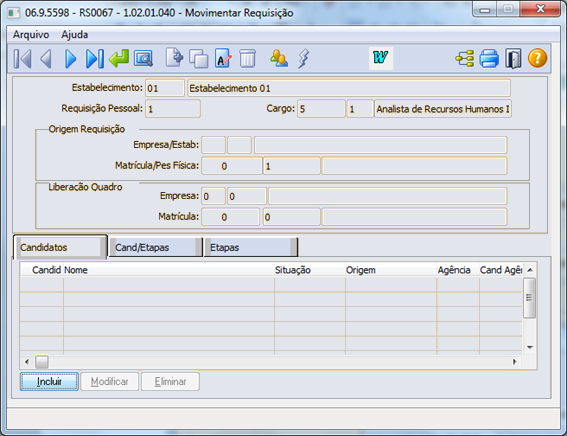Go to previous record arrow
The width and height of the screenshot is (567, 436).
point(46,59)
